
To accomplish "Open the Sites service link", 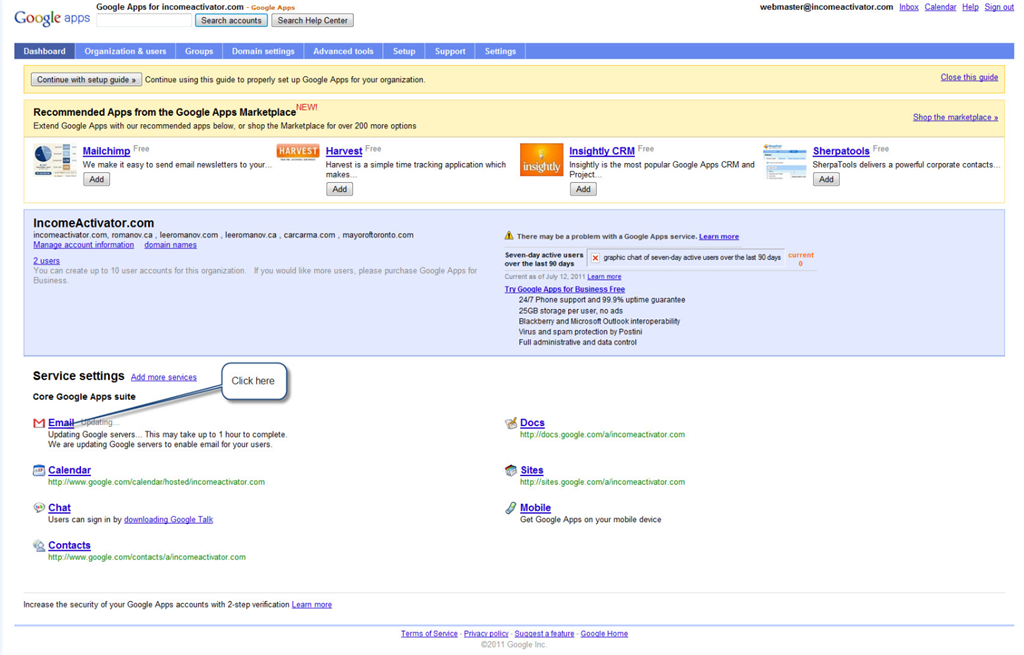I will coord(532,470).
